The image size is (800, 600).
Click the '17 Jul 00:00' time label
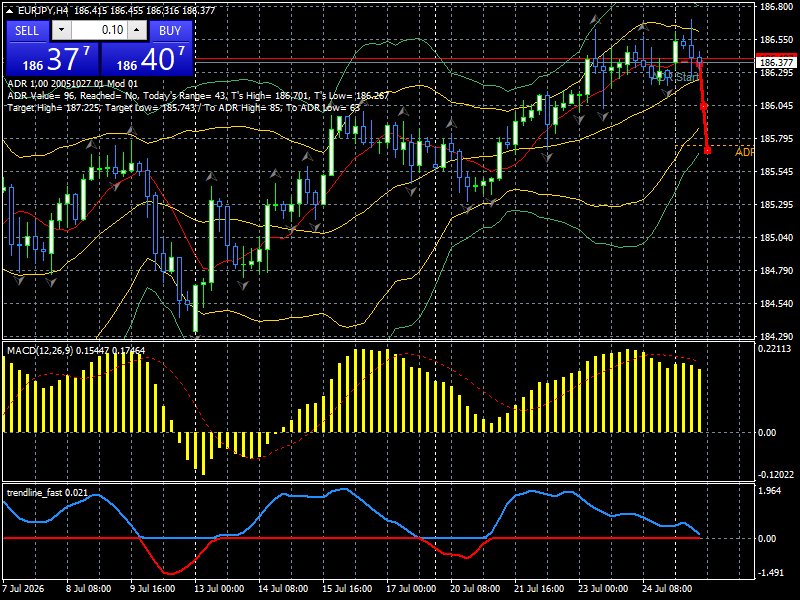(411, 588)
